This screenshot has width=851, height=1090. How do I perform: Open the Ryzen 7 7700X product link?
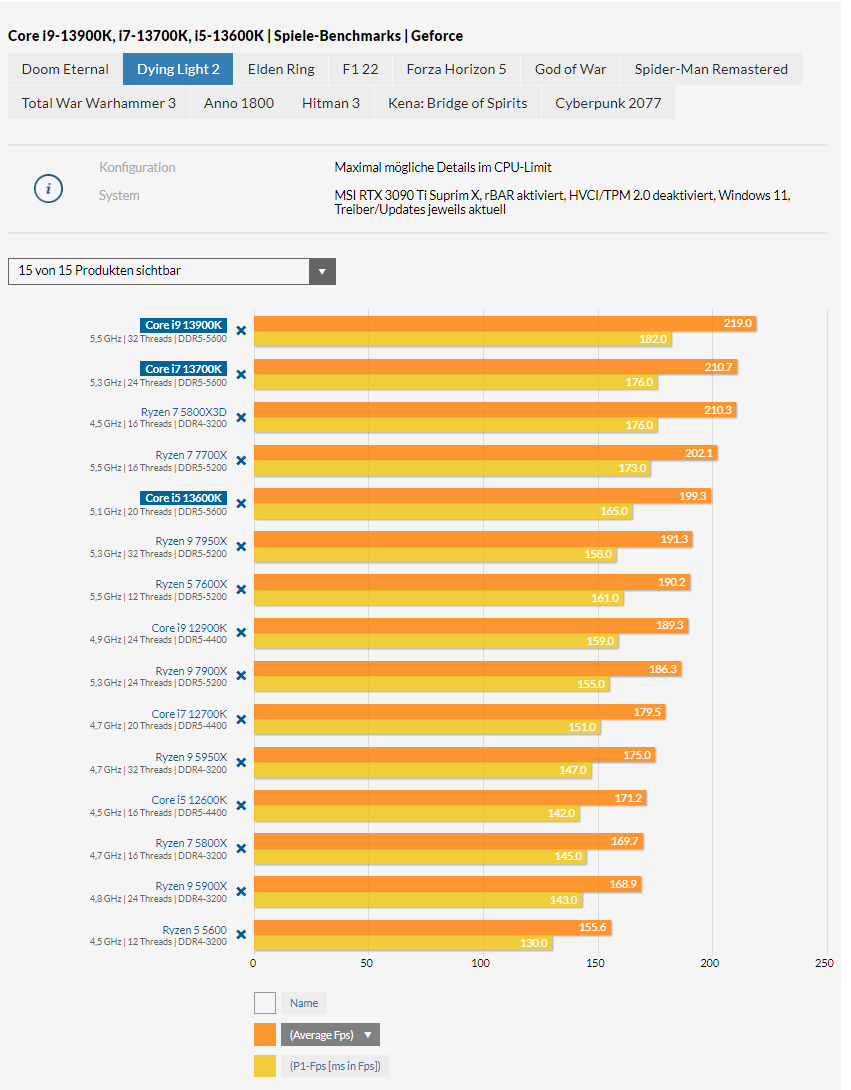191,455
